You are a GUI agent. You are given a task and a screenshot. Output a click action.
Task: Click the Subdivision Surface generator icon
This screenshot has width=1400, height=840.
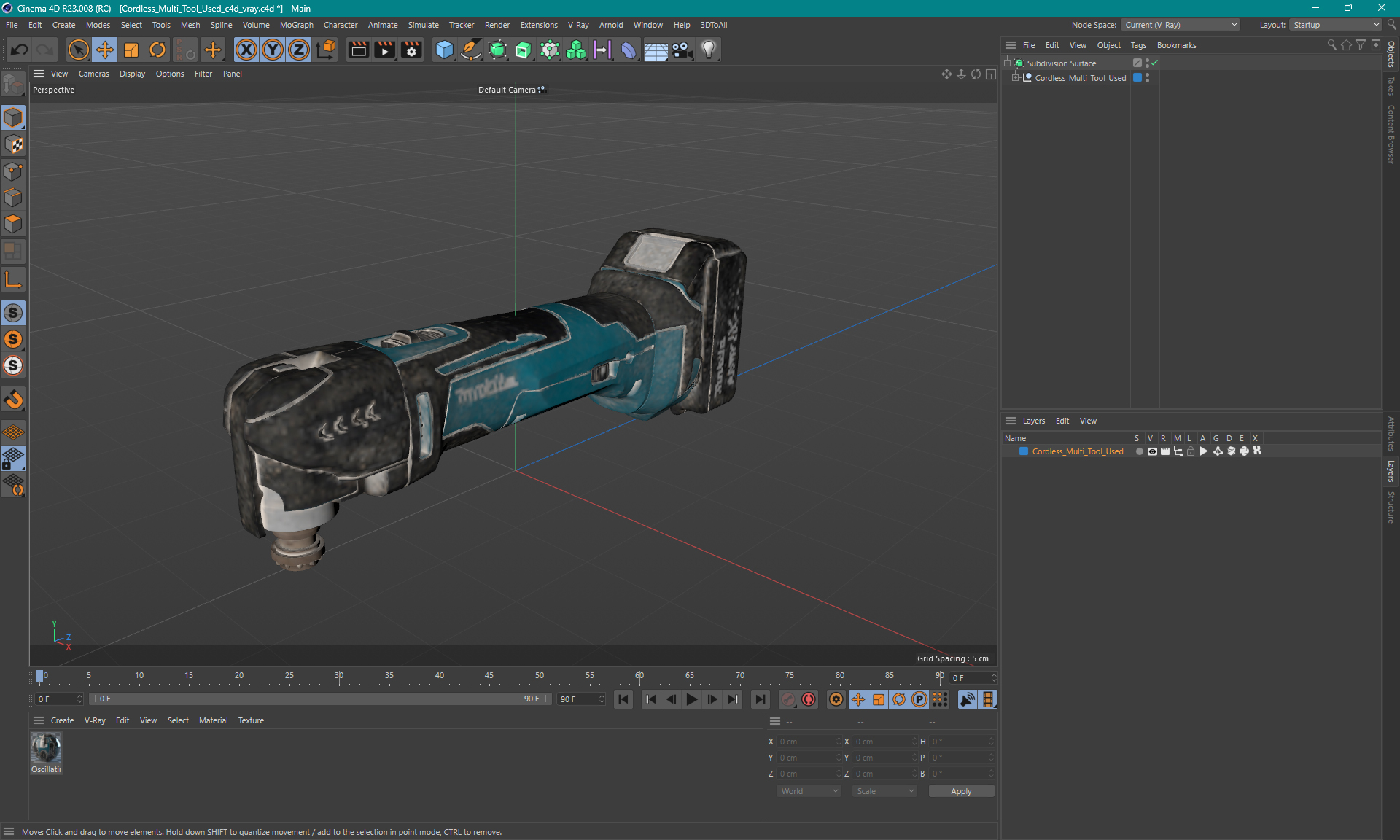click(x=497, y=50)
